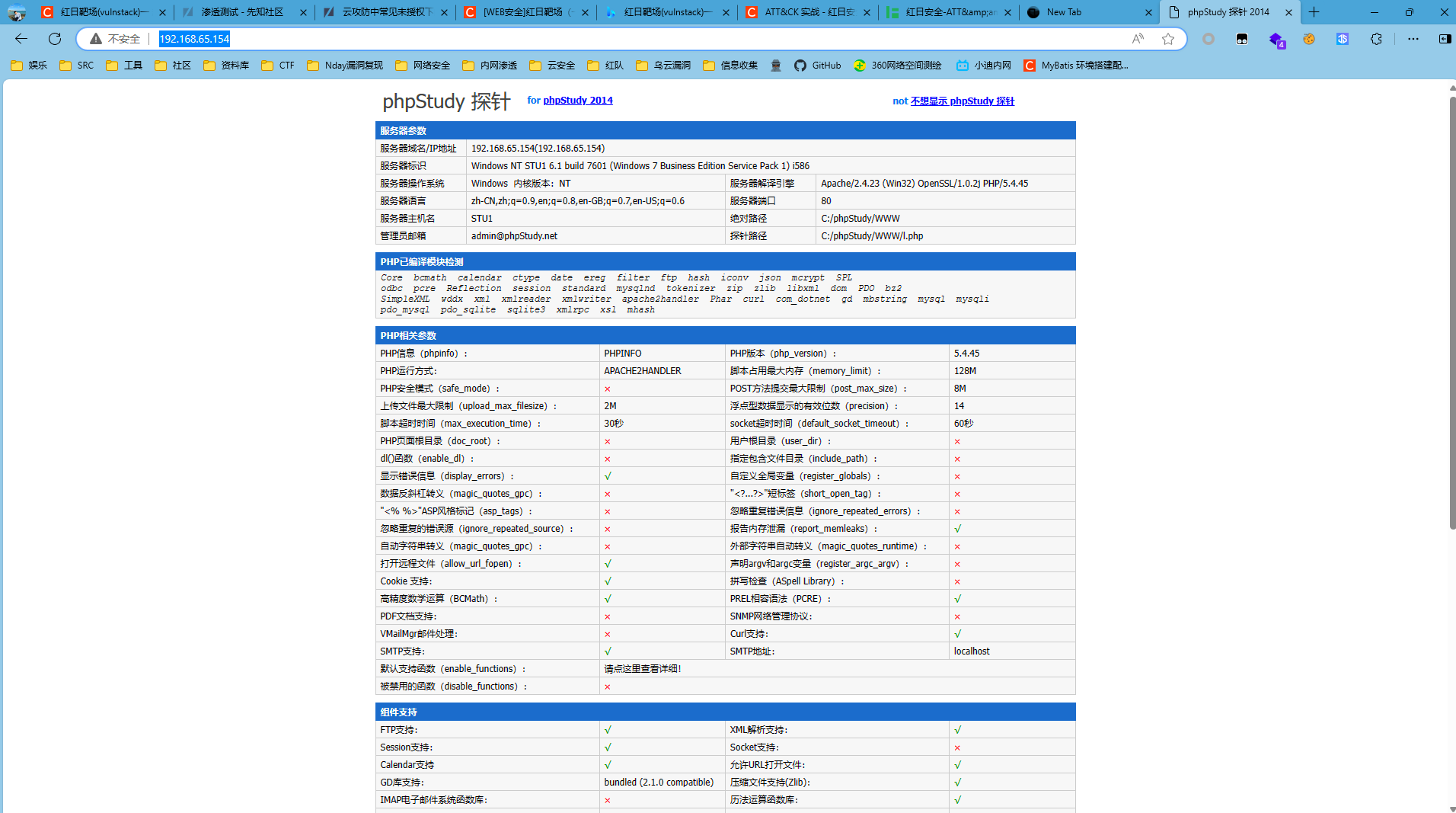Screen dimensions: 1456x813
Task: Click the user profile avatar icon
Action: 17,12
